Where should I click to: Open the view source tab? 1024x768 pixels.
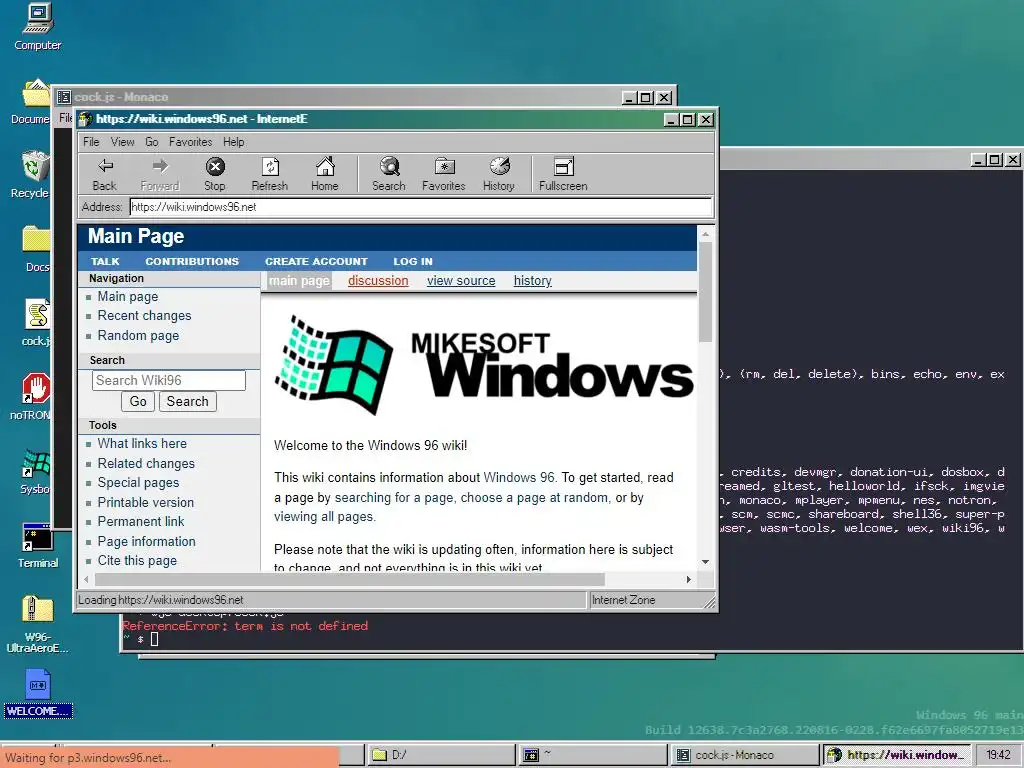coord(461,281)
